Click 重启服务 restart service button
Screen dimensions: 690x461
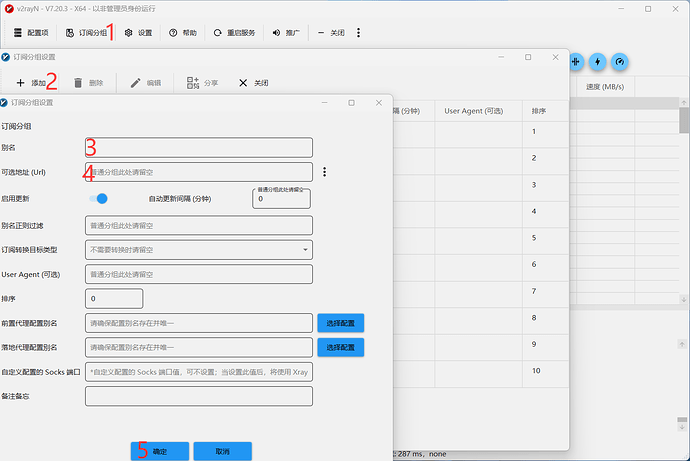[x=235, y=33]
